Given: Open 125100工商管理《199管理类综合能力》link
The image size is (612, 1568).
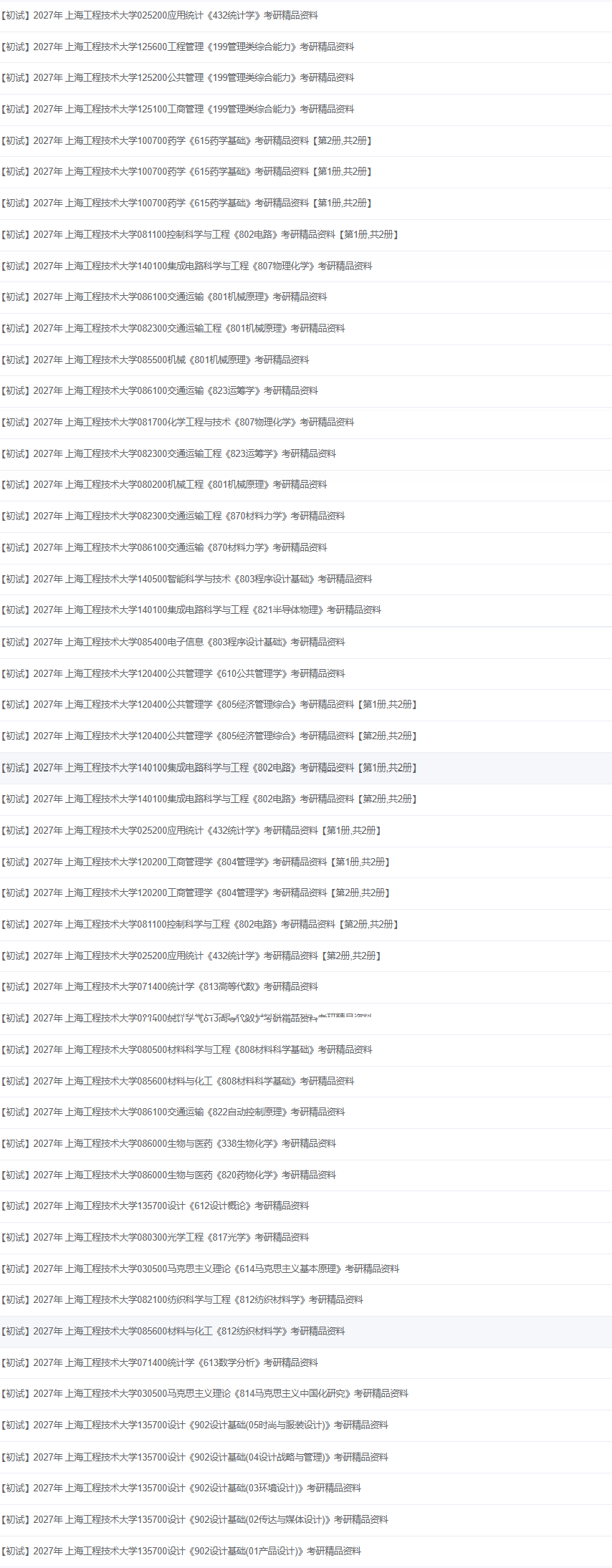Looking at the screenshot, I should pyautogui.click(x=177, y=109).
